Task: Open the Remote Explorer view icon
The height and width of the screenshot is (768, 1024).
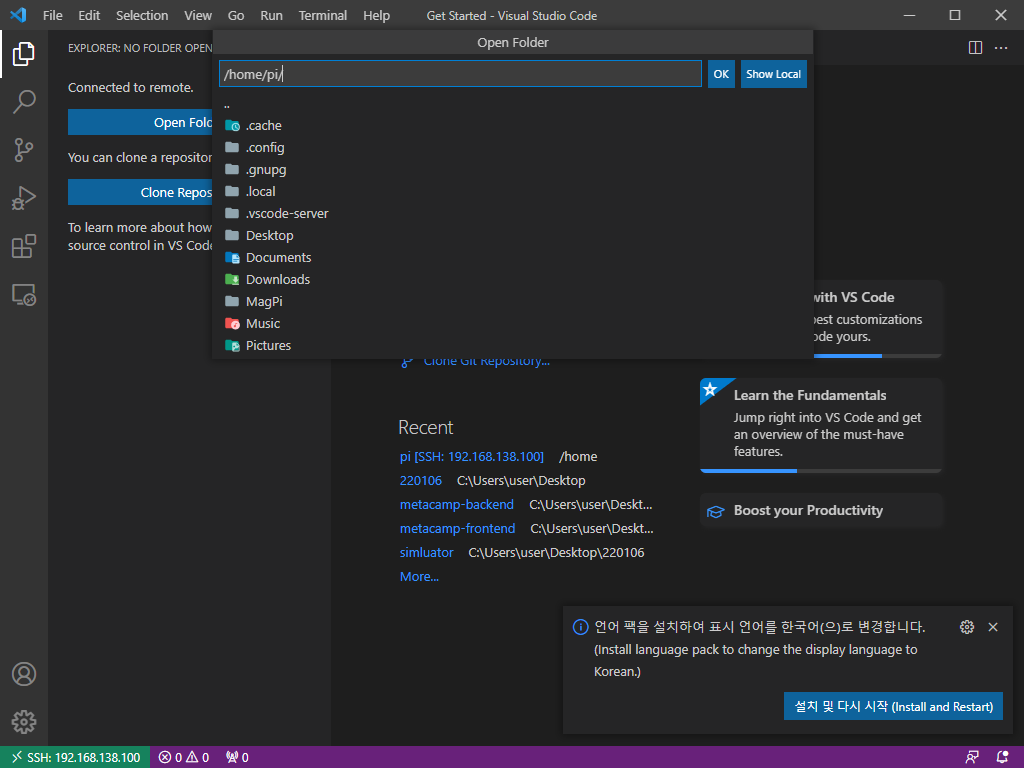Action: (24, 295)
